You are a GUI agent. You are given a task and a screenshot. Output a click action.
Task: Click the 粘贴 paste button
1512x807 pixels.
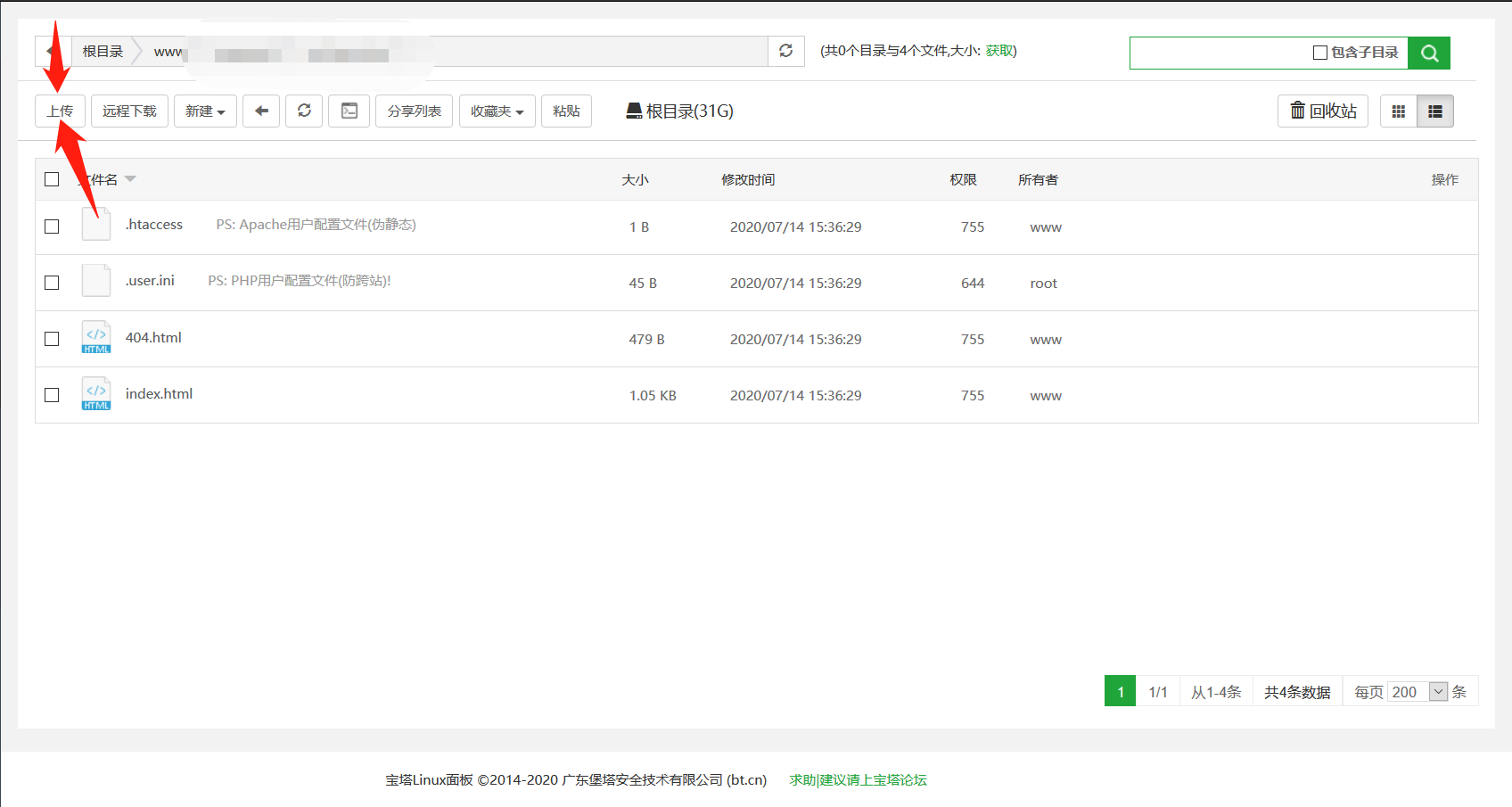tap(566, 111)
